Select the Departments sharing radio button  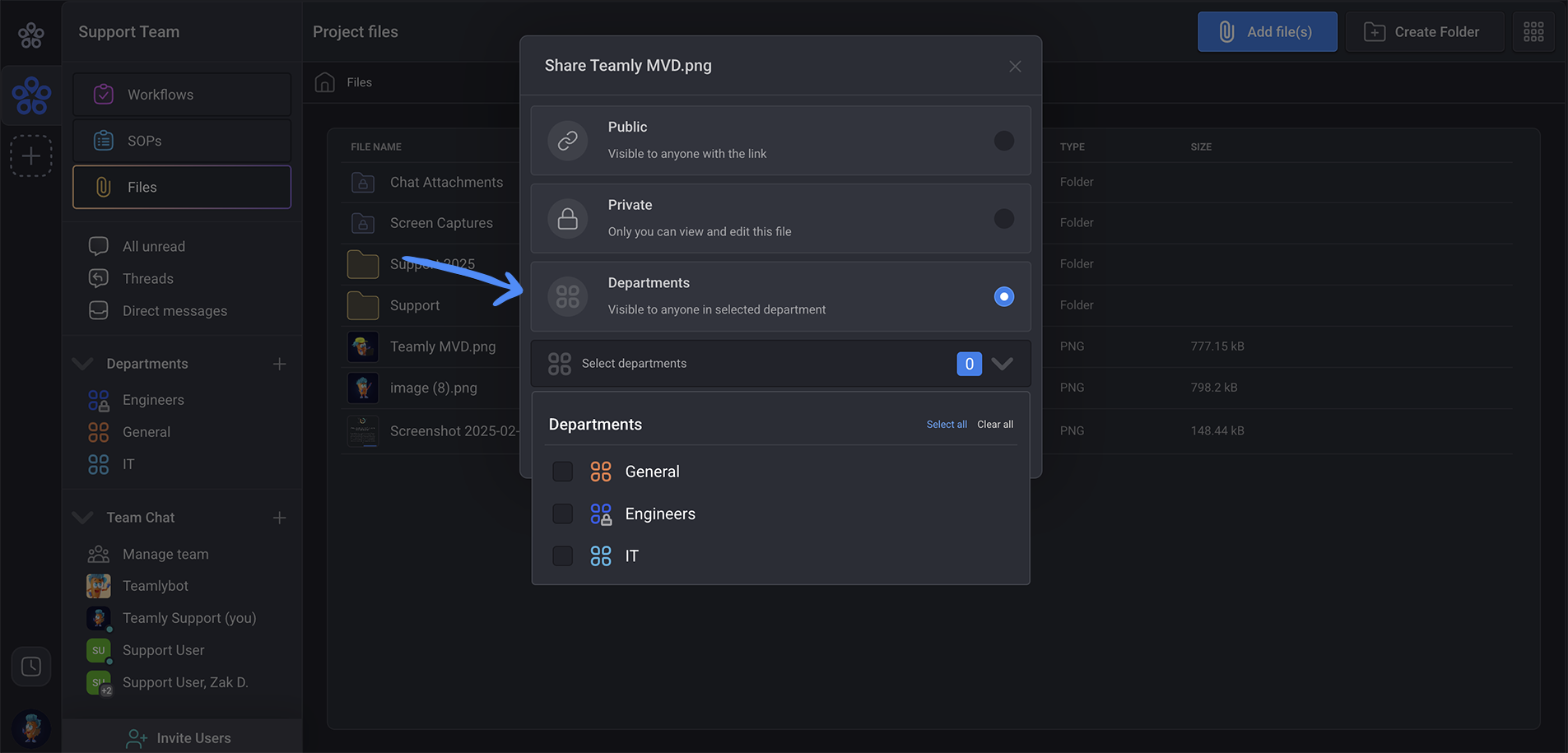tap(1003, 296)
